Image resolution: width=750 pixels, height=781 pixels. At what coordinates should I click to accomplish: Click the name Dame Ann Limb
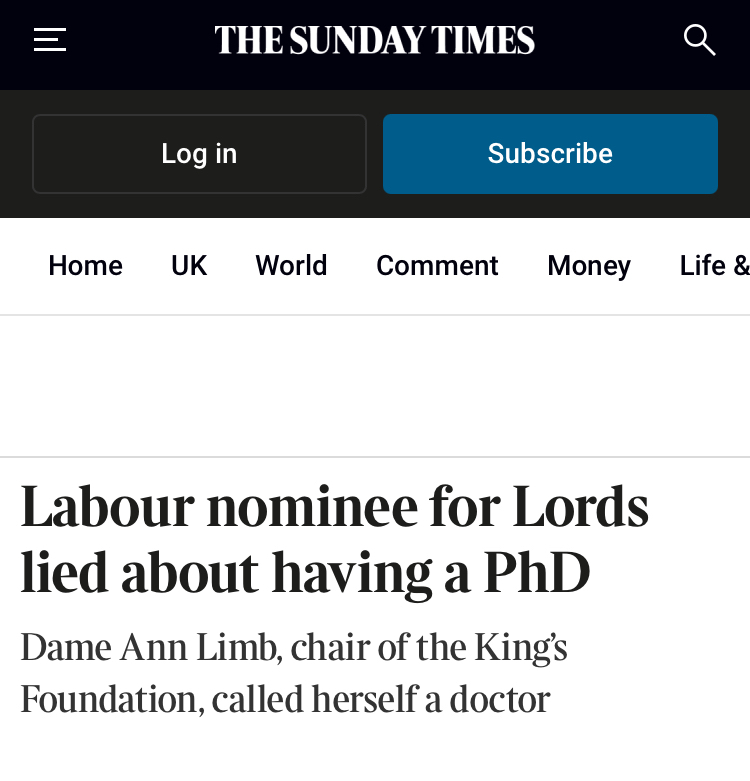point(150,648)
